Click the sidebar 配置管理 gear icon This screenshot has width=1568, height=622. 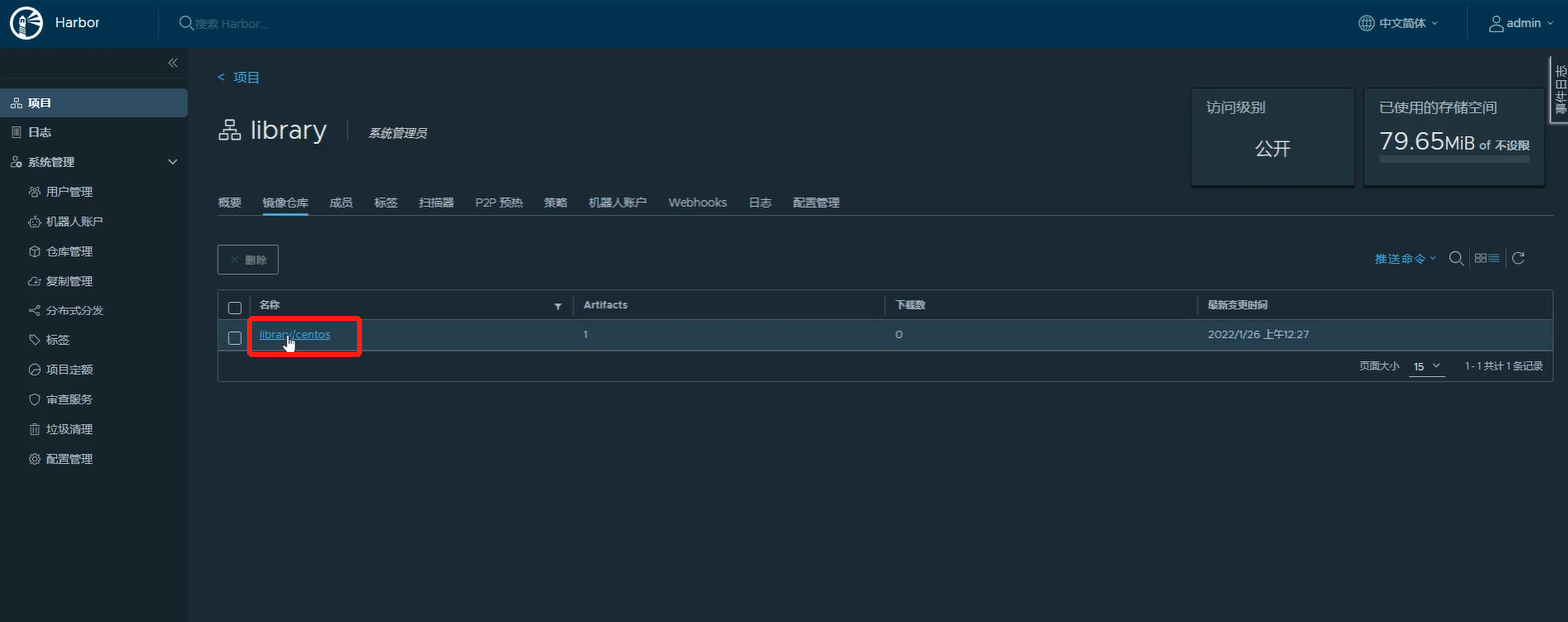(x=35, y=459)
